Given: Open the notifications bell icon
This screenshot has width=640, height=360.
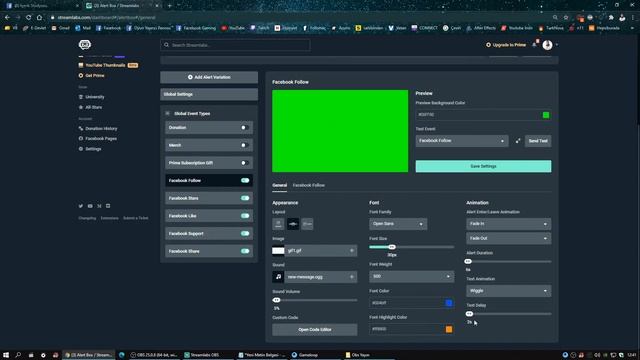Looking at the screenshot, I should point(534,44).
